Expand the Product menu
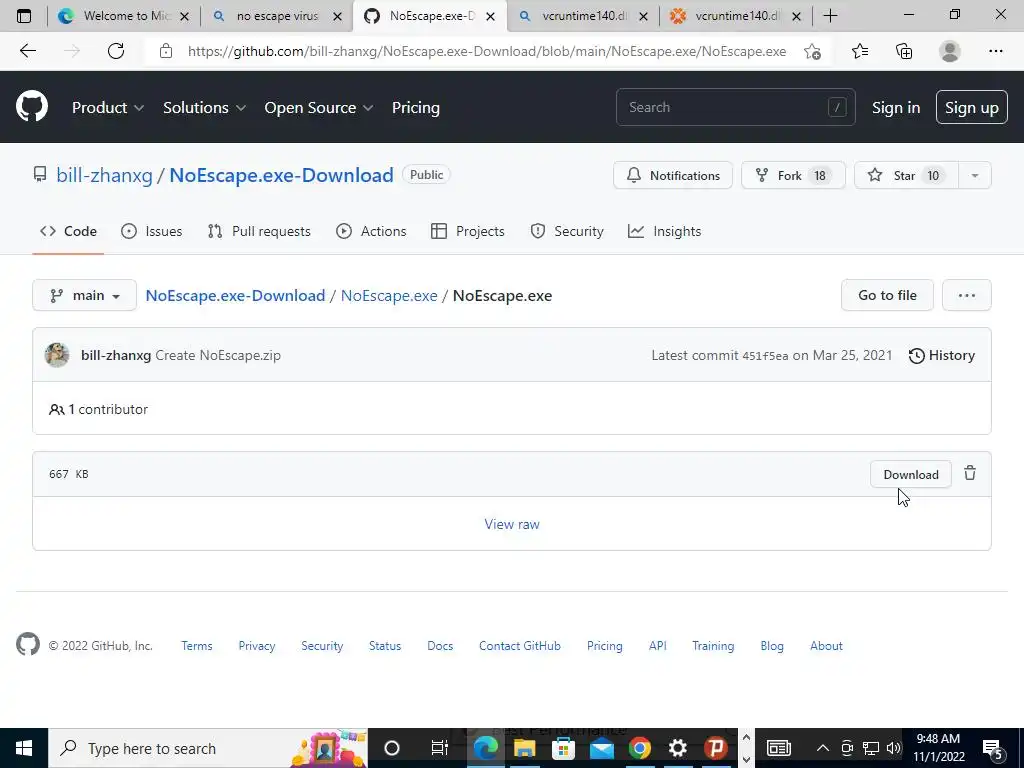Screen dimensions: 1024x768 click(108, 107)
